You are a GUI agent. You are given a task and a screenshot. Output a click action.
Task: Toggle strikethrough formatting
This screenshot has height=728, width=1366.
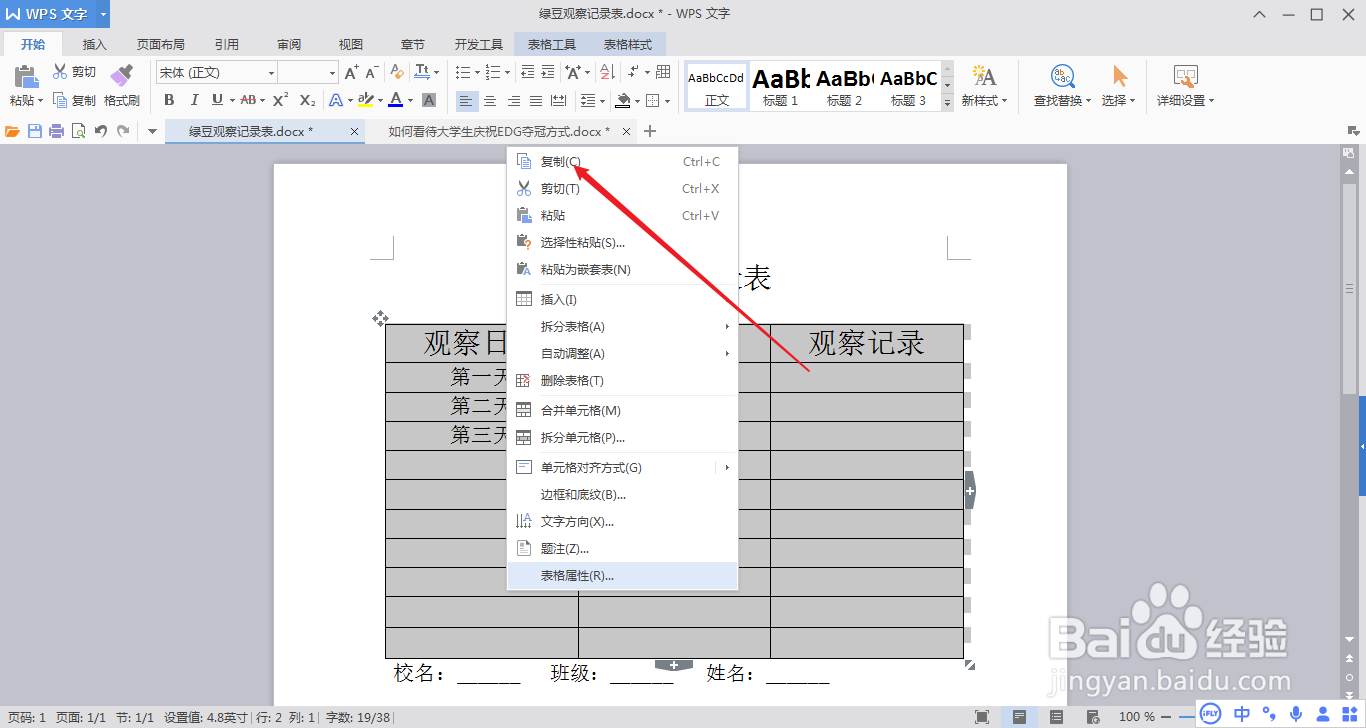tap(248, 100)
